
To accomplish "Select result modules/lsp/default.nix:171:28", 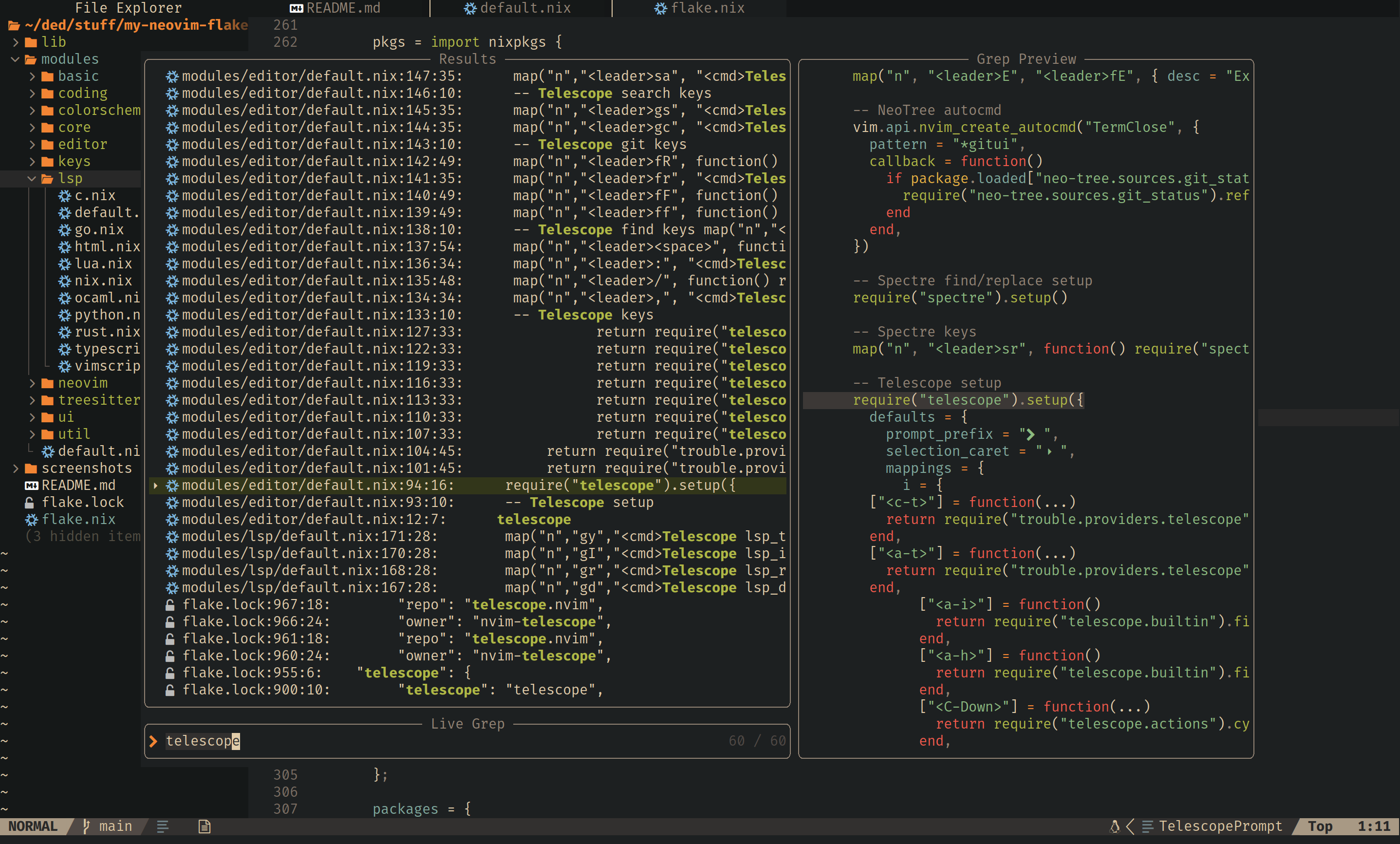I will pos(310,537).
